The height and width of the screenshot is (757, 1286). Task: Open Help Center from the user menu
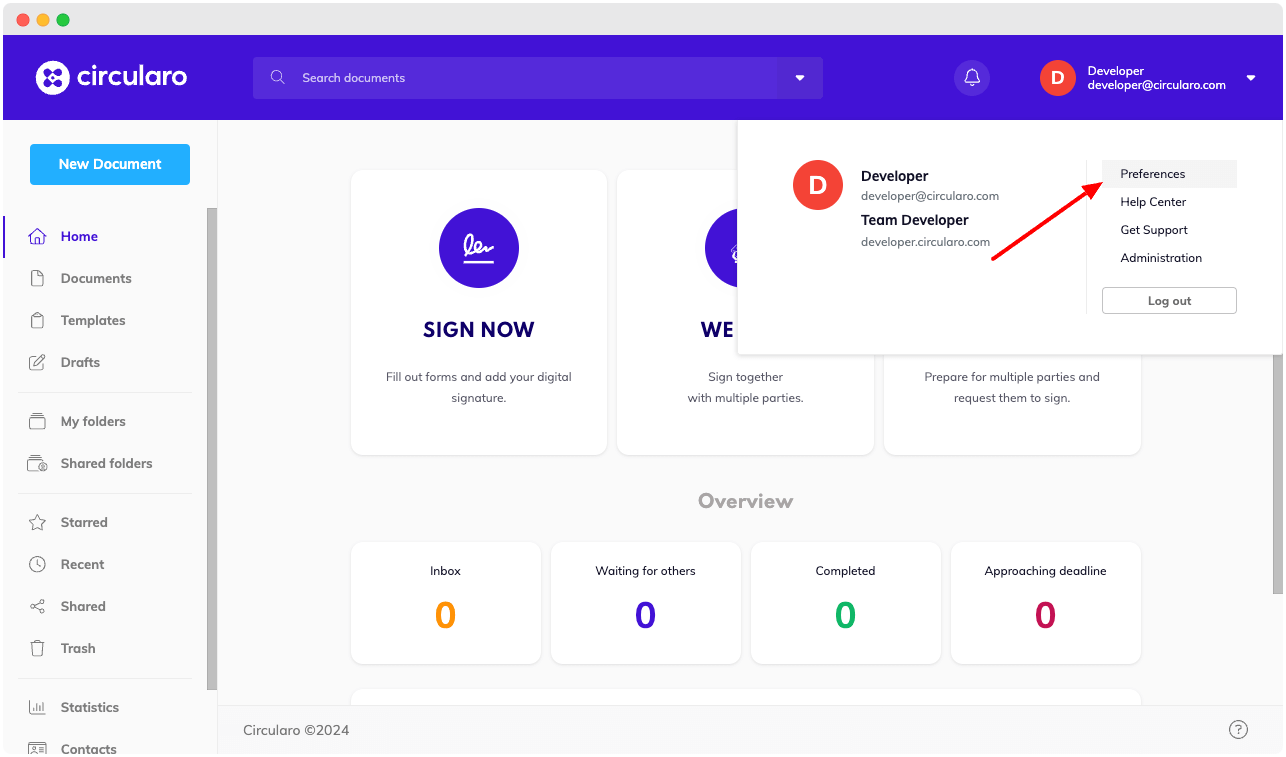point(1153,202)
